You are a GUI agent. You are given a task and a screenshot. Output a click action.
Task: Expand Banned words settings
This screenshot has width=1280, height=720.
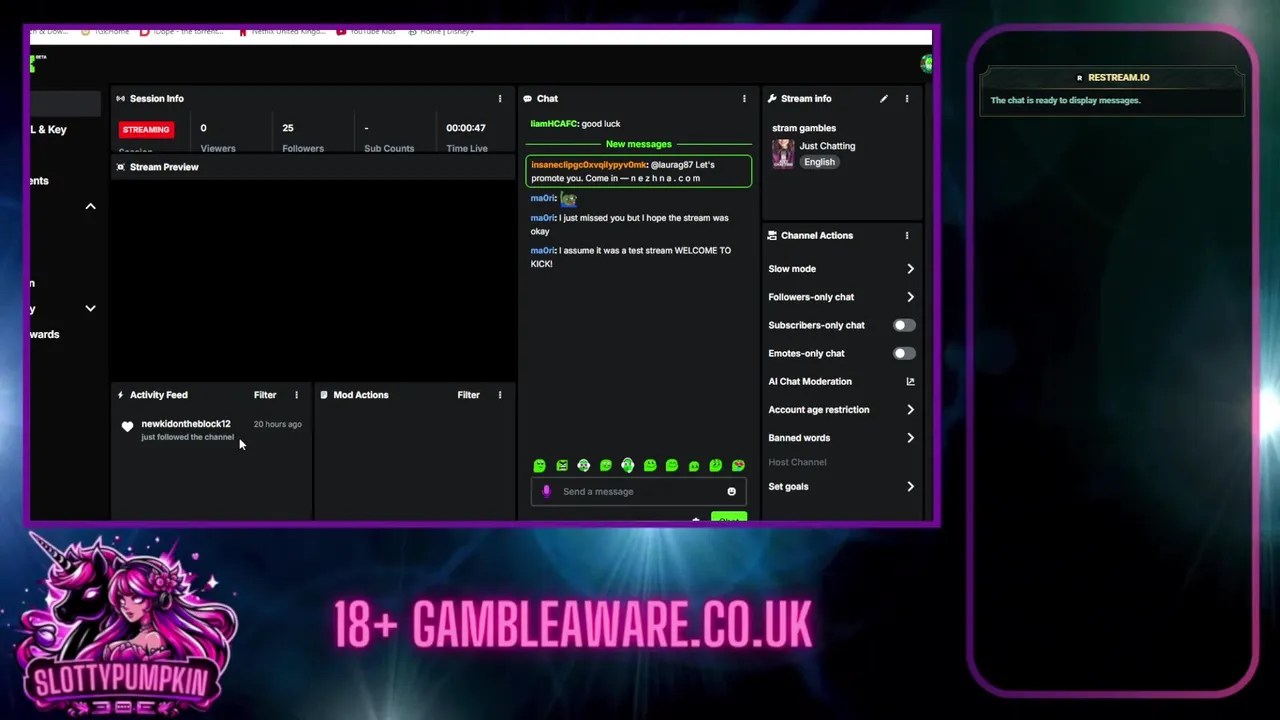pyautogui.click(x=910, y=438)
